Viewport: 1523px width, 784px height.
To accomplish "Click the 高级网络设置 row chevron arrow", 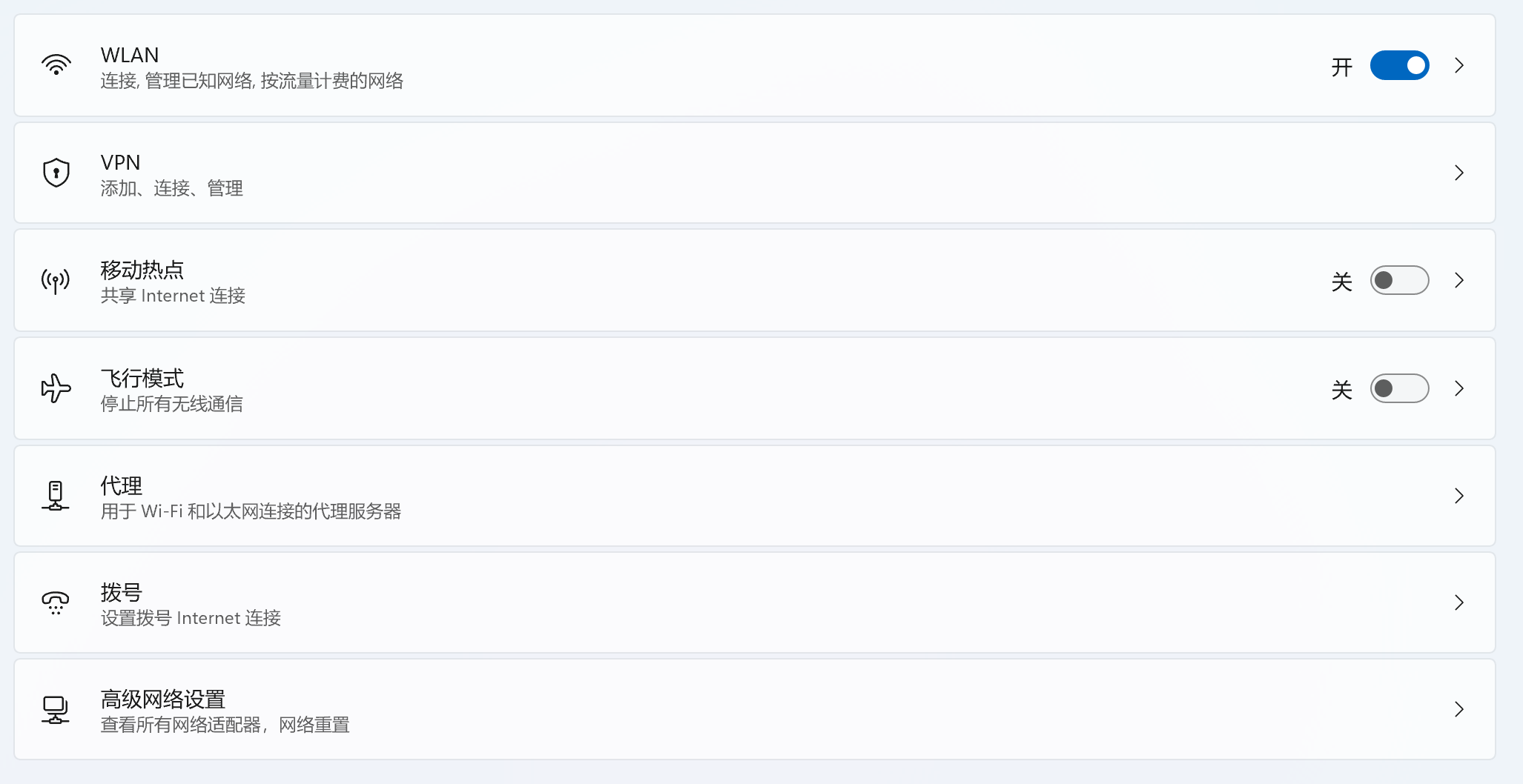I will point(1459,709).
